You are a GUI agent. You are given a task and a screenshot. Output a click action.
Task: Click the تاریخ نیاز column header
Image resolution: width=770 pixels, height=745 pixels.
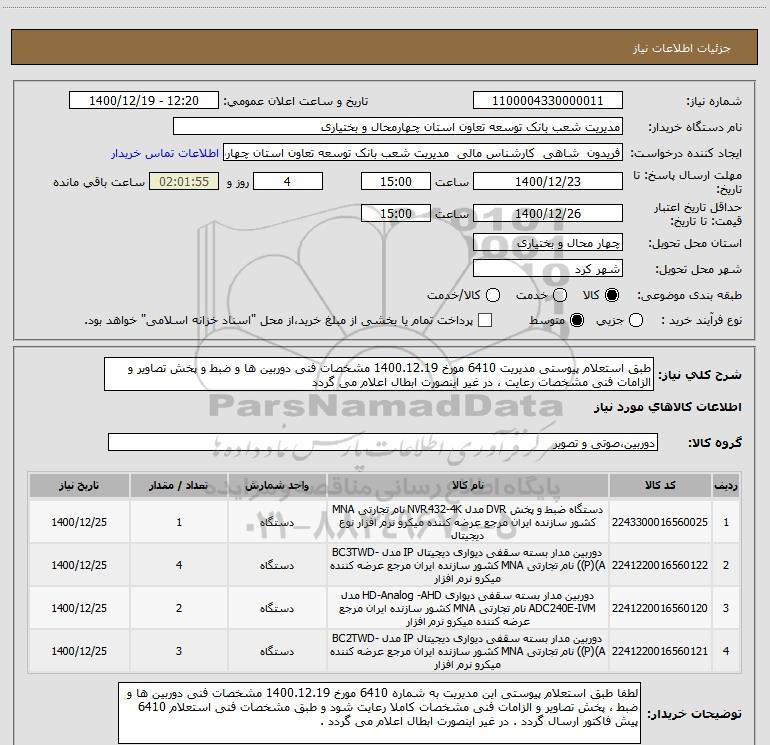79,486
